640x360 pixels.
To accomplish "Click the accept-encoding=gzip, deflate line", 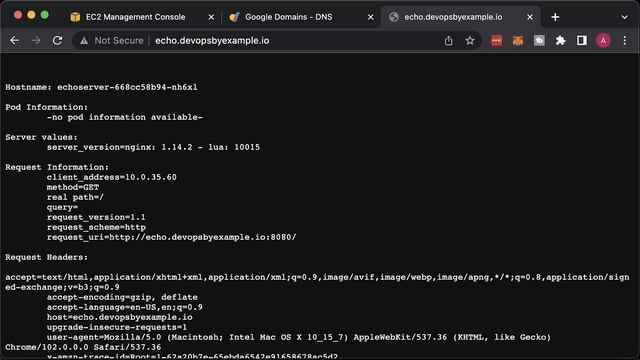I will tap(122, 297).
